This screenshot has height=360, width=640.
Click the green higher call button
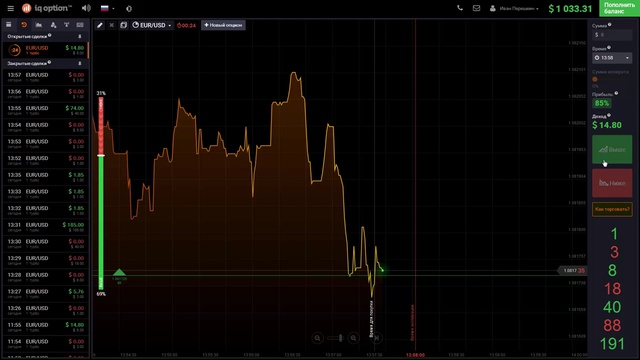click(x=612, y=149)
